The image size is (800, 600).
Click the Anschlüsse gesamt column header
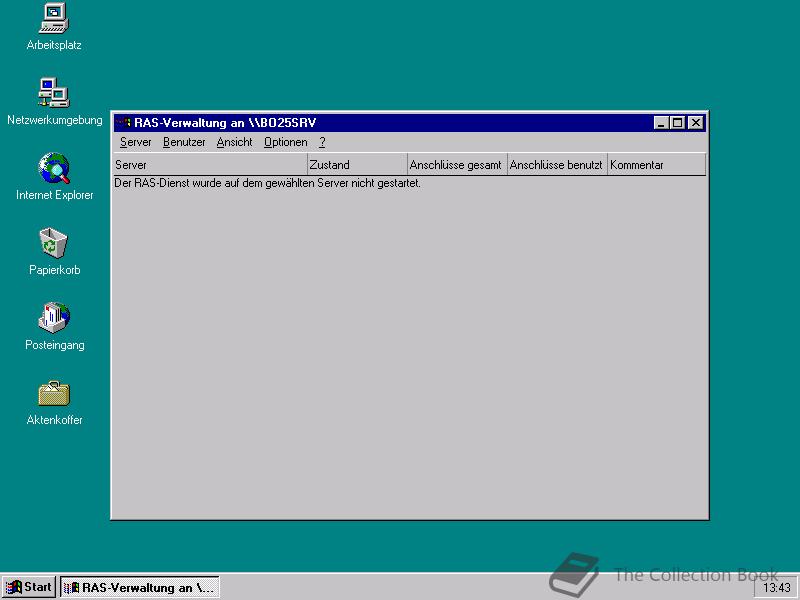click(x=457, y=165)
